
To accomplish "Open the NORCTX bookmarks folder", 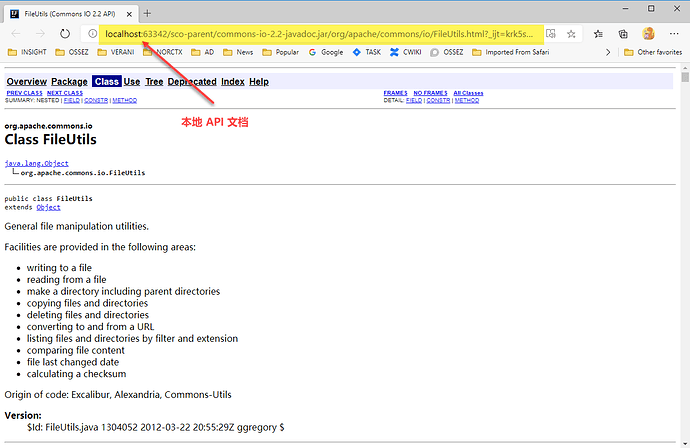I will pyautogui.click(x=163, y=52).
